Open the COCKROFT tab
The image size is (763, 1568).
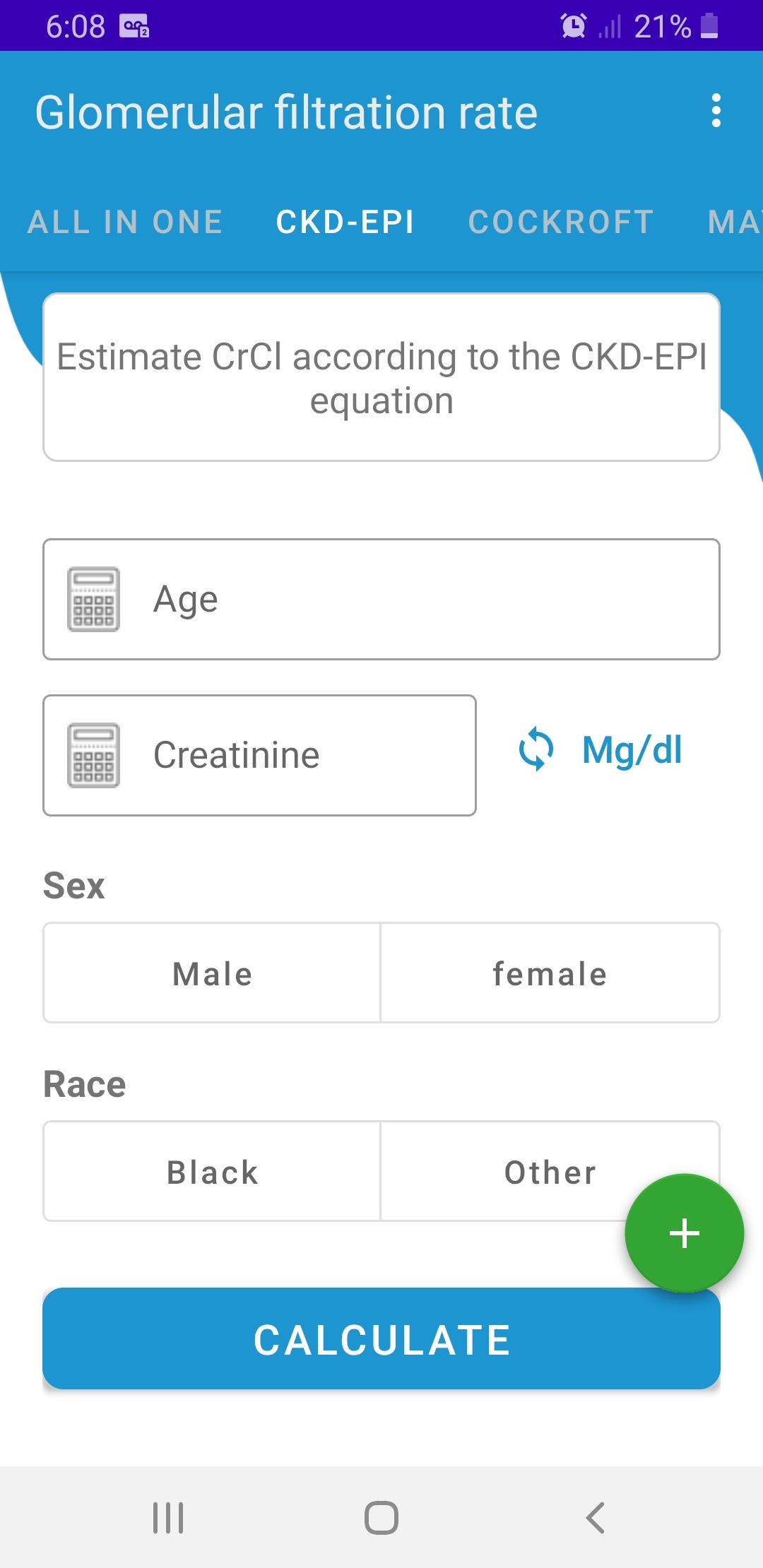pyautogui.click(x=561, y=222)
